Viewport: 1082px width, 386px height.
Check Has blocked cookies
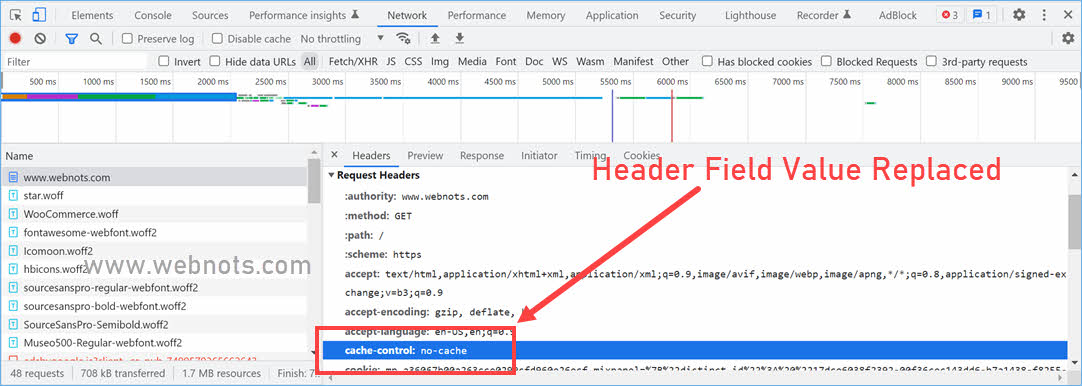[707, 61]
